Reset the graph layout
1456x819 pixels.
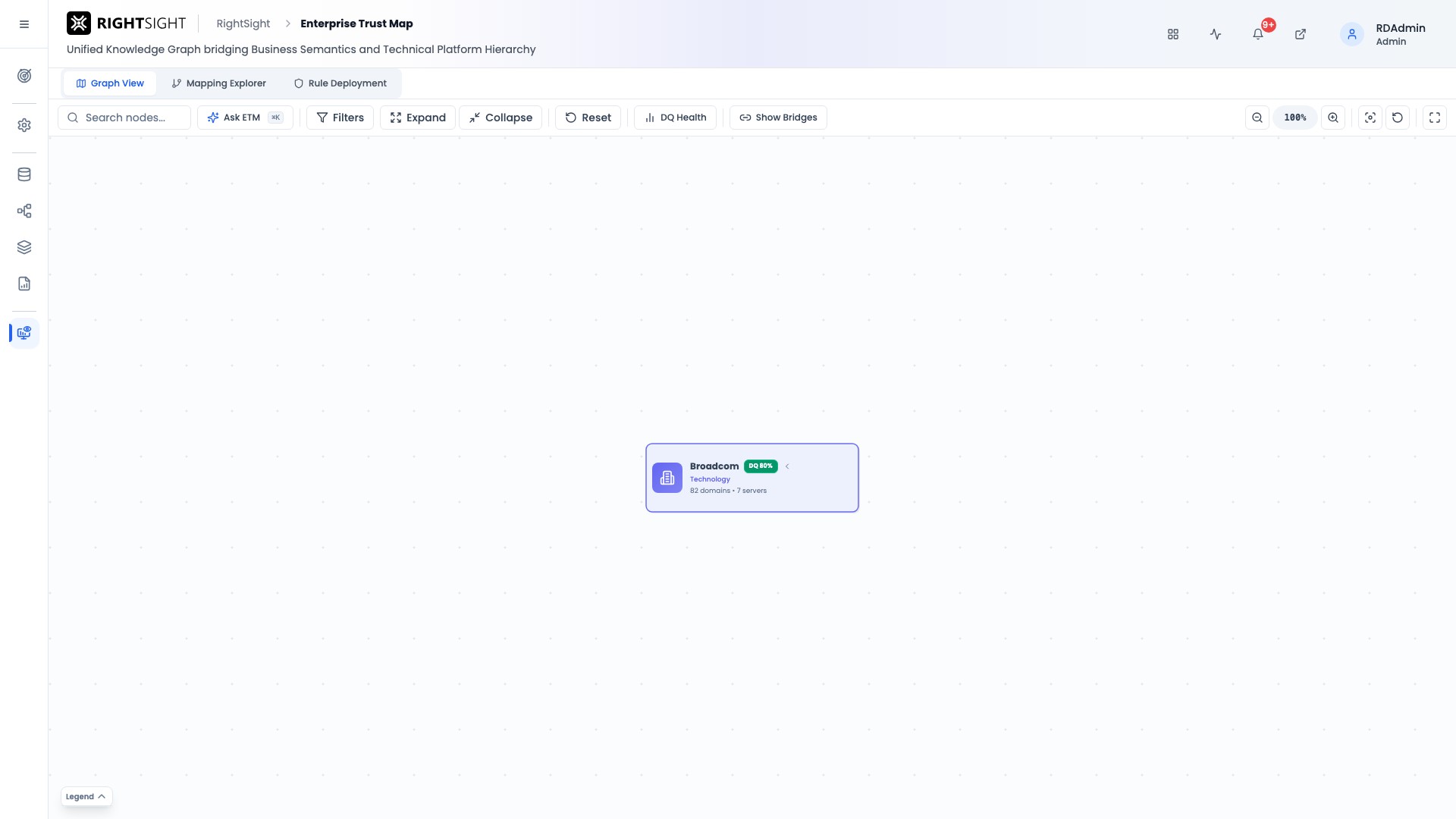click(588, 118)
